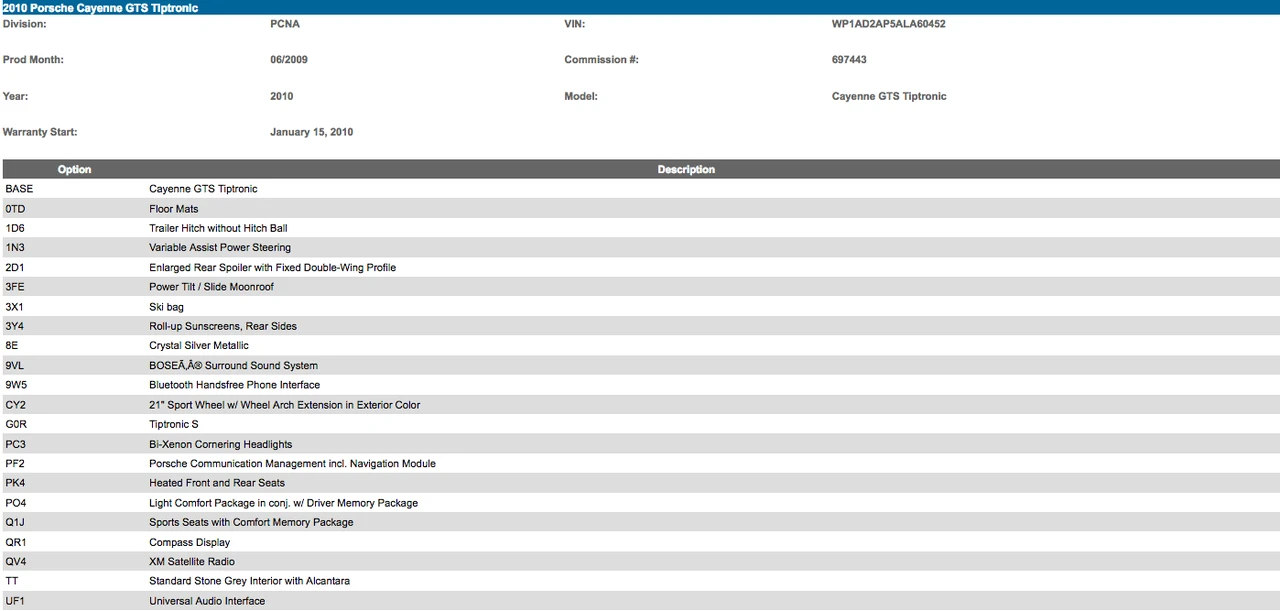Click option code CY2
1280x611 pixels.
coord(16,405)
